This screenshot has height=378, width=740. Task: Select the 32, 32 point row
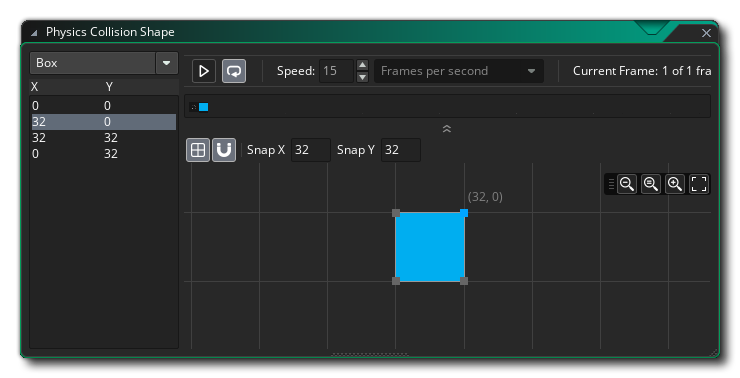[104, 138]
